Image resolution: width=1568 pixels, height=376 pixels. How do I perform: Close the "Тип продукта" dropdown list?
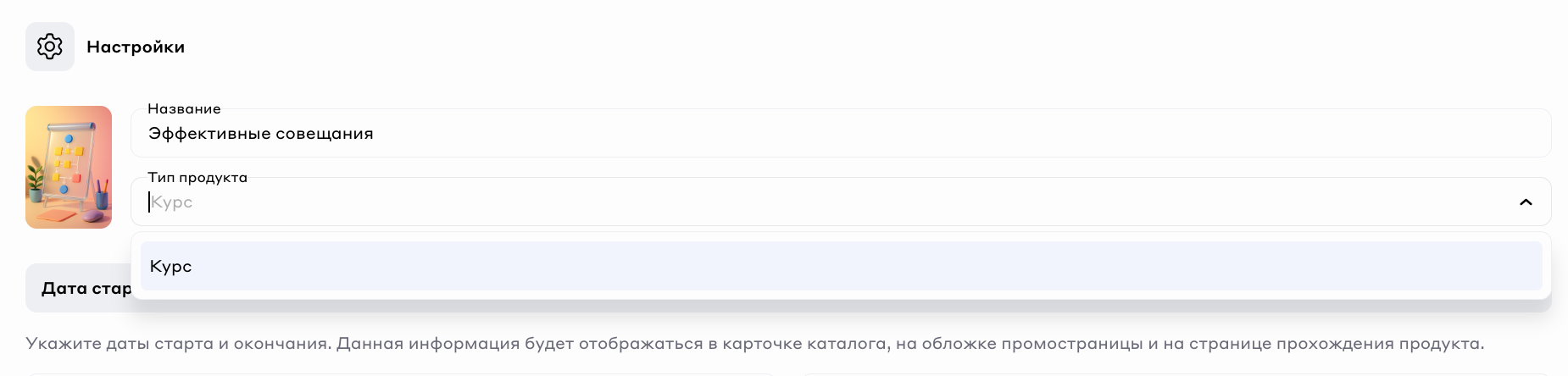tap(1526, 202)
